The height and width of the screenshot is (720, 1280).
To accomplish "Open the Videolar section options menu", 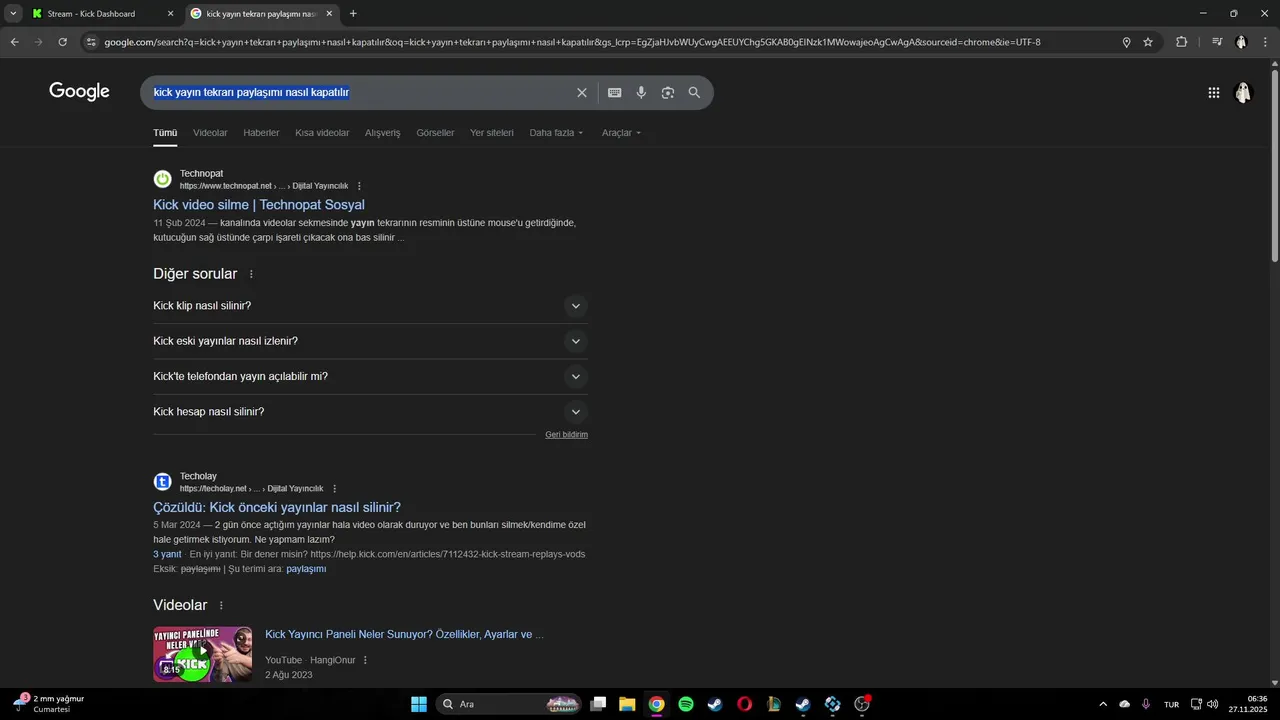I will pyautogui.click(x=221, y=606).
